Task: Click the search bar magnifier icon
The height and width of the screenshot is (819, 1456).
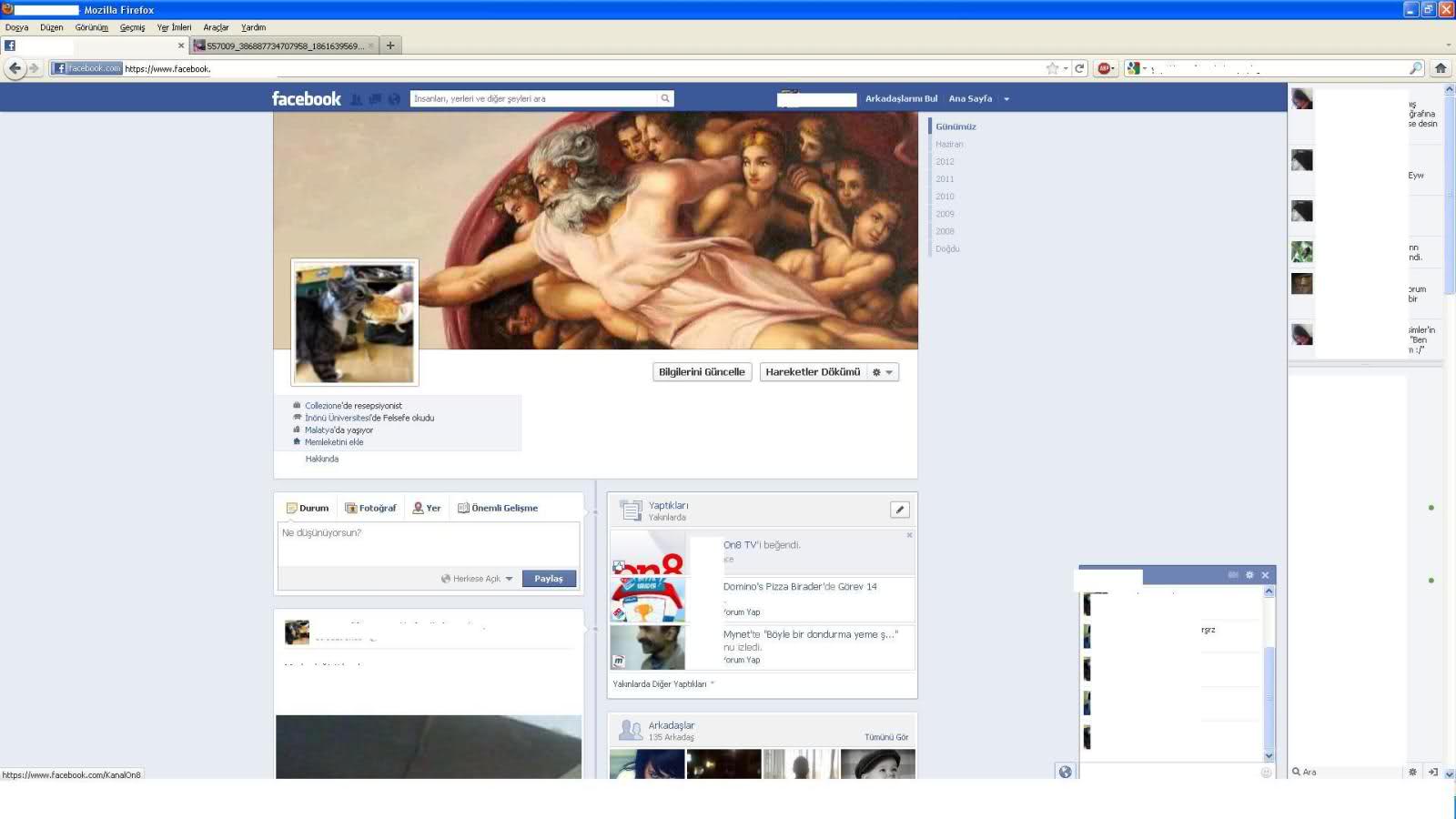Action: [1416, 68]
